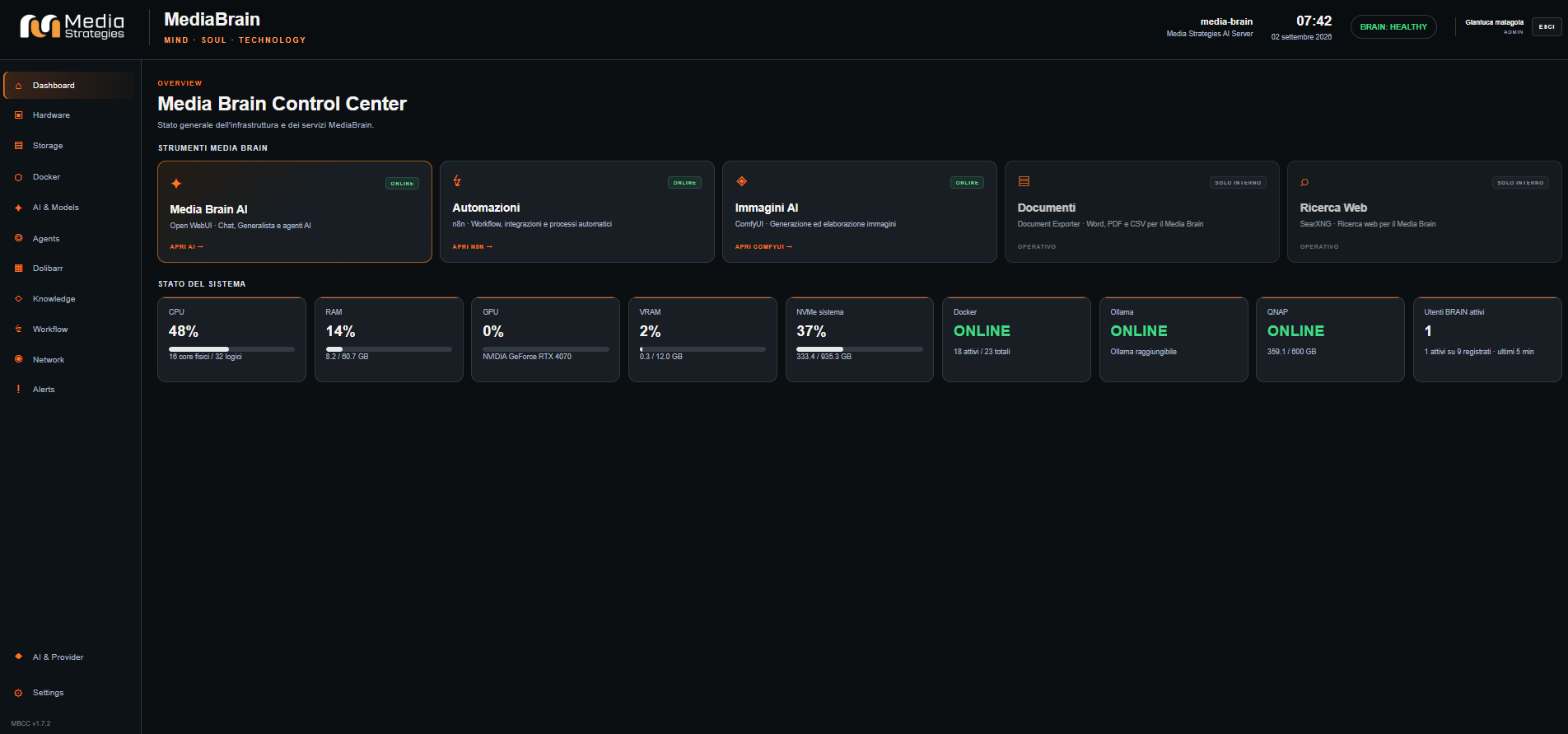1568x734 pixels.
Task: Click the bolt icon on Automazioni card
Action: [x=457, y=181]
